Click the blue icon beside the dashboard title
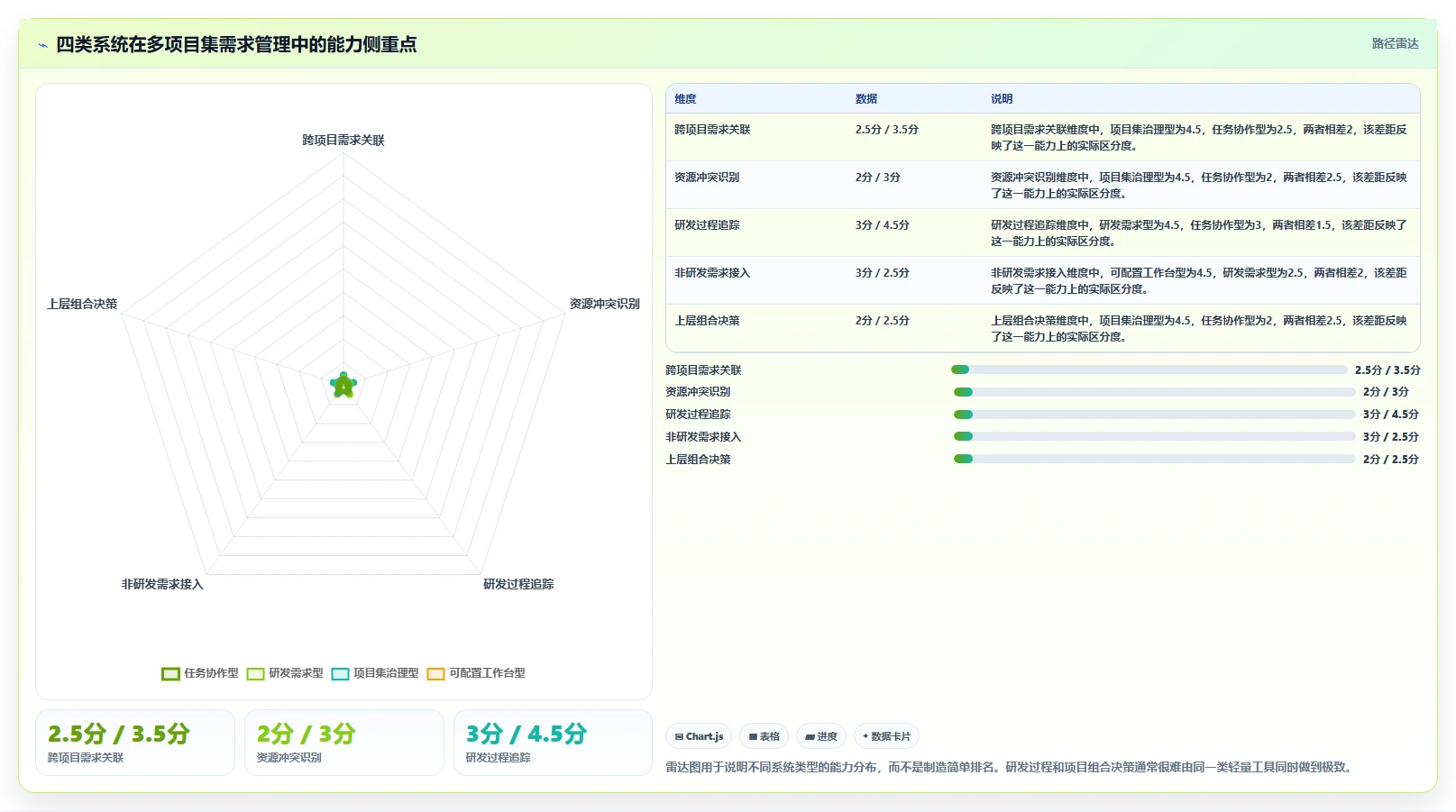Image resolution: width=1456 pixels, height=812 pixels. click(42, 45)
